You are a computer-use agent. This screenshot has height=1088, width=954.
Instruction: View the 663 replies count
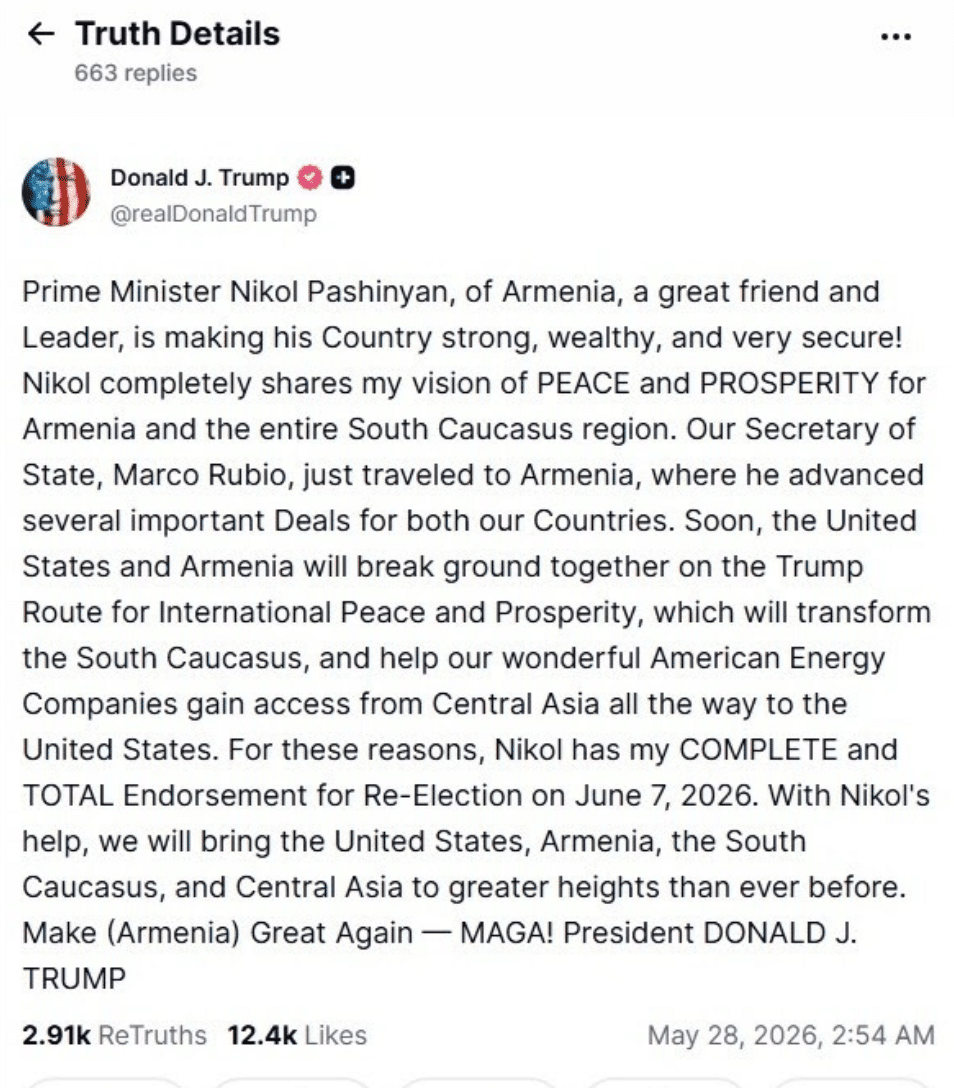point(136,73)
